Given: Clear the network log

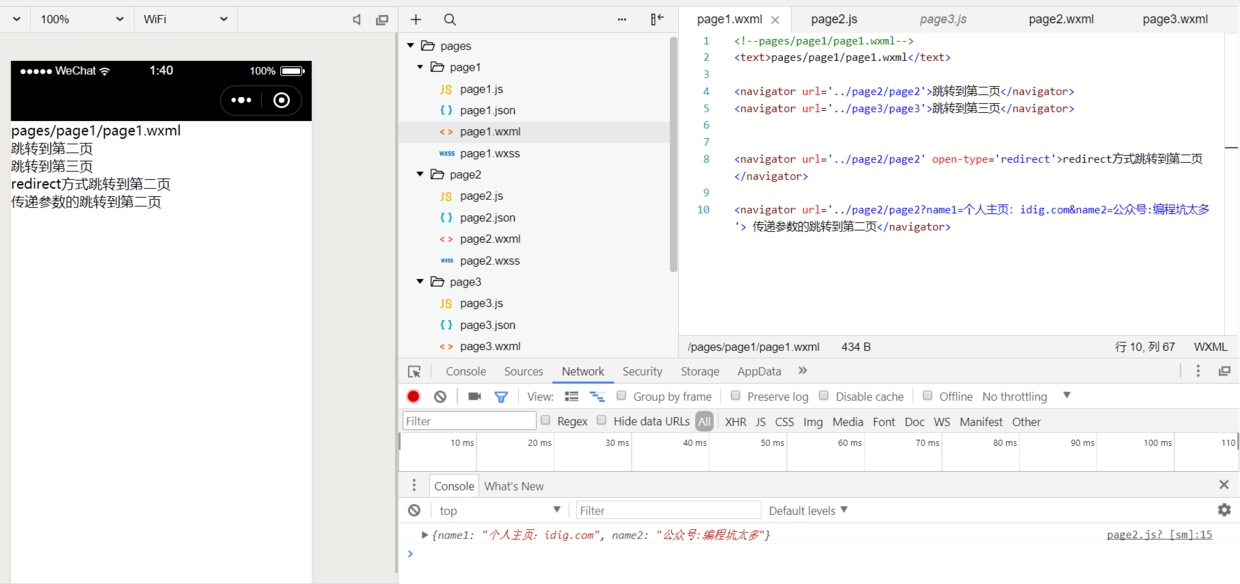Looking at the screenshot, I should pyautogui.click(x=440, y=396).
